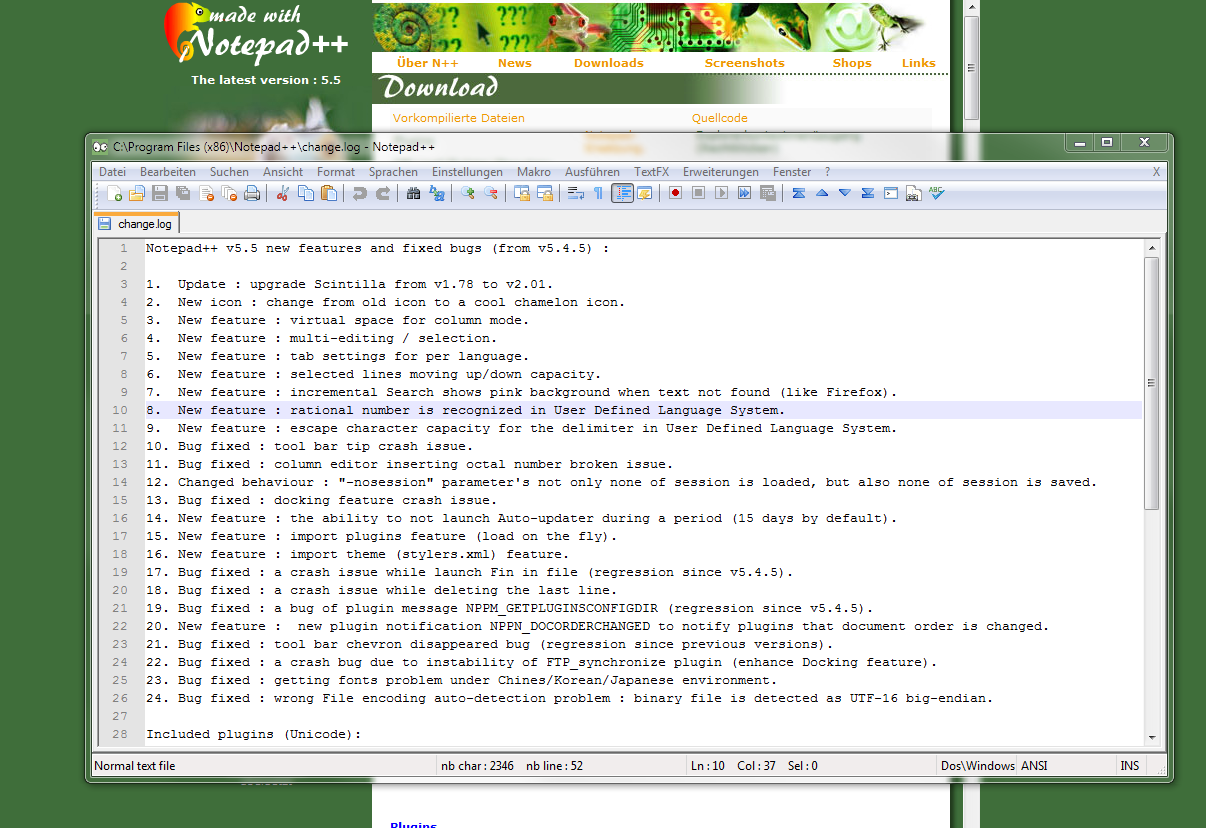Click Run macro multiple times icon
Screen dimensions: 1206x828
[744, 193]
